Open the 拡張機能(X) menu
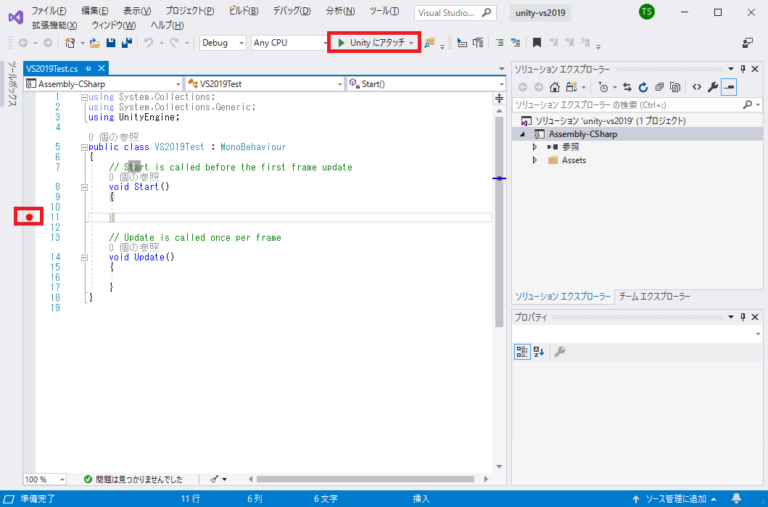The width and height of the screenshot is (768, 507). point(54,25)
